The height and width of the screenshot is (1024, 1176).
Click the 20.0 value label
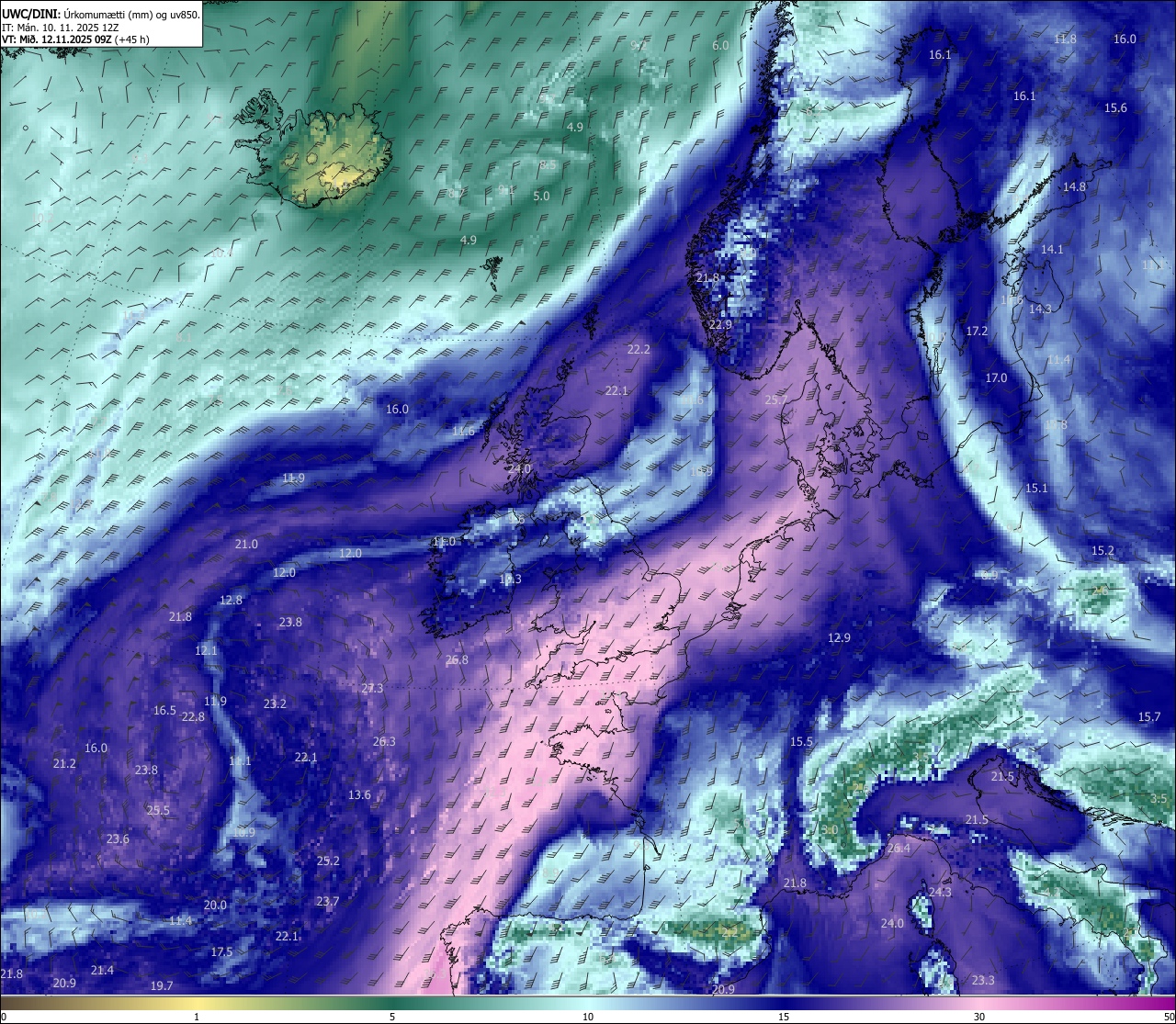coord(215,906)
